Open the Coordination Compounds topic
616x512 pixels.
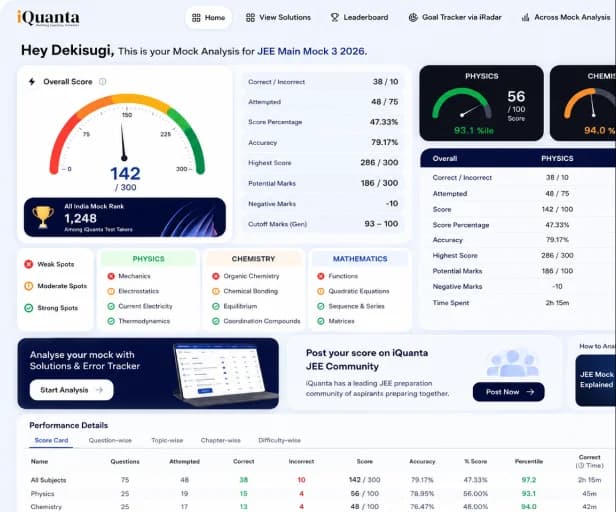(x=256, y=321)
